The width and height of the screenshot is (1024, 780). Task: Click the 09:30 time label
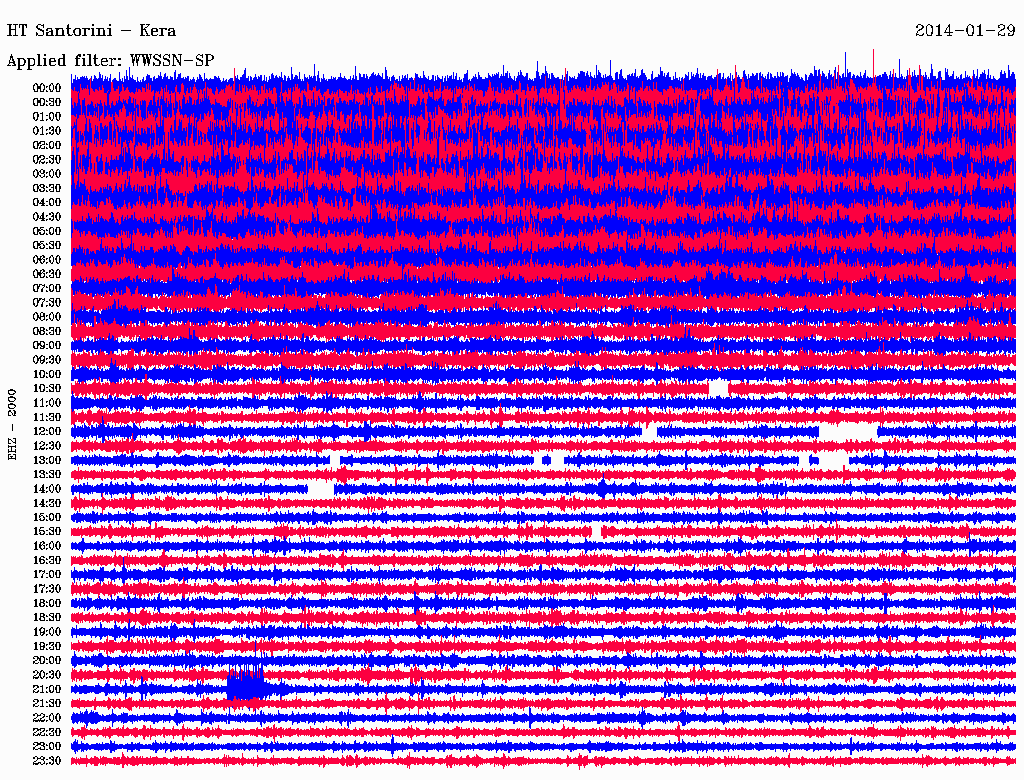click(x=47, y=360)
